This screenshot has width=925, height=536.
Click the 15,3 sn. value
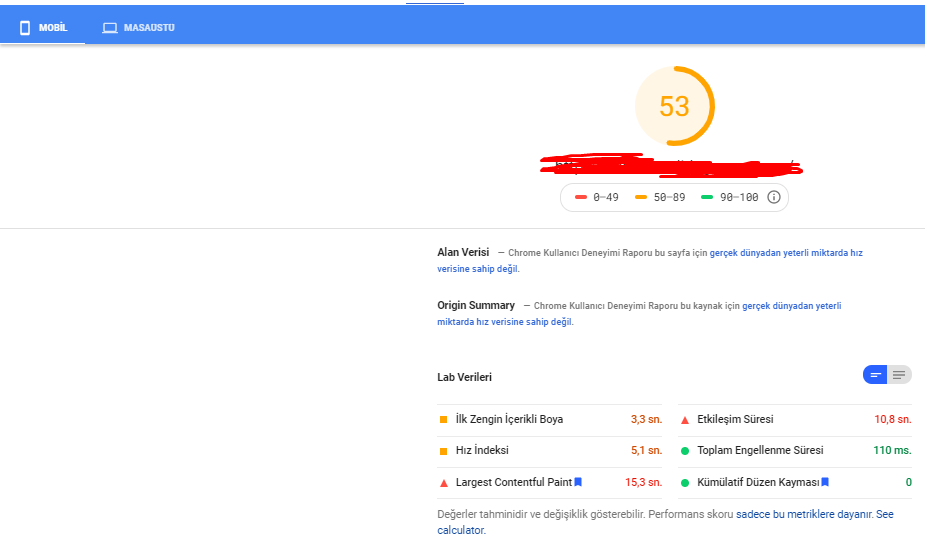click(x=644, y=482)
